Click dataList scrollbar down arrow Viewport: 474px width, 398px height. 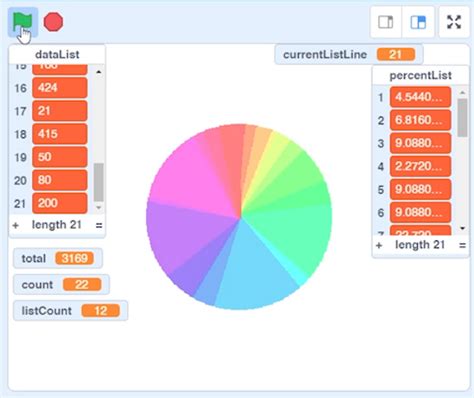point(99,208)
